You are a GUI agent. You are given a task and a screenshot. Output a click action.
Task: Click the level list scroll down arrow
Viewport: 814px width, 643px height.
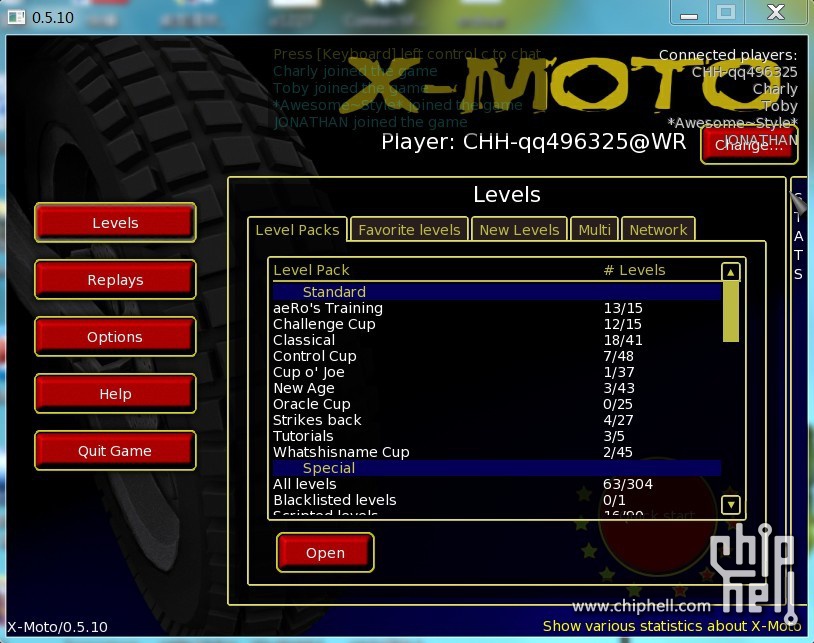(x=730, y=504)
